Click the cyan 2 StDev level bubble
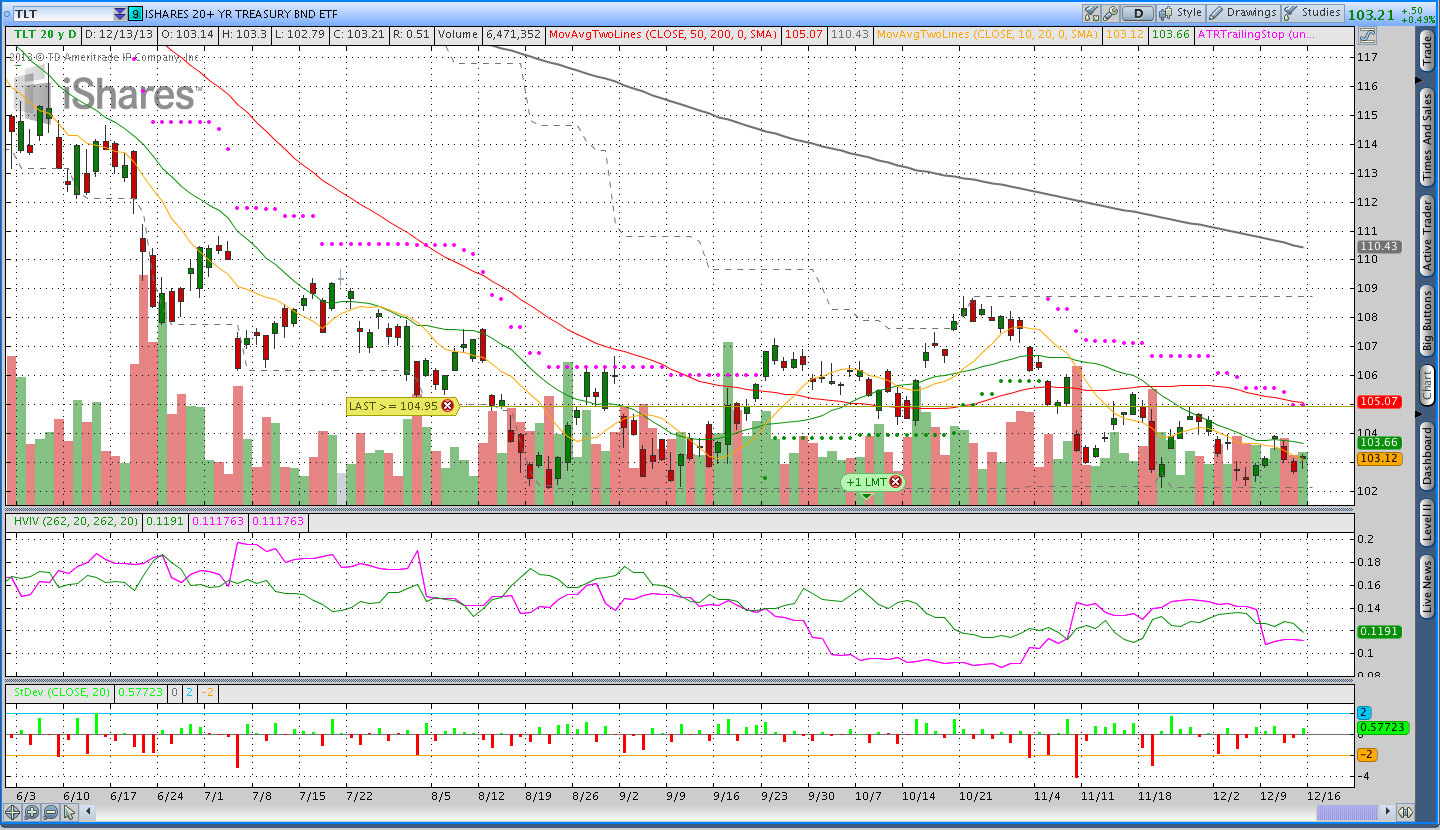Viewport: 1440px width, 830px height. click(x=1365, y=713)
